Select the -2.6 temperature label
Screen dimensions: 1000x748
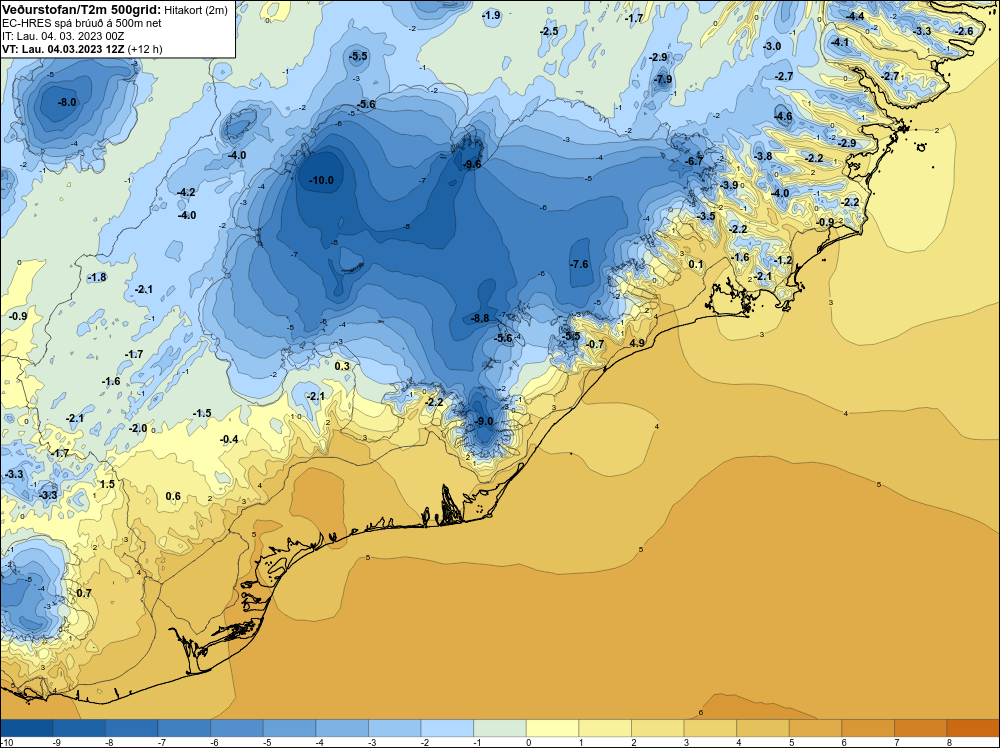(964, 31)
